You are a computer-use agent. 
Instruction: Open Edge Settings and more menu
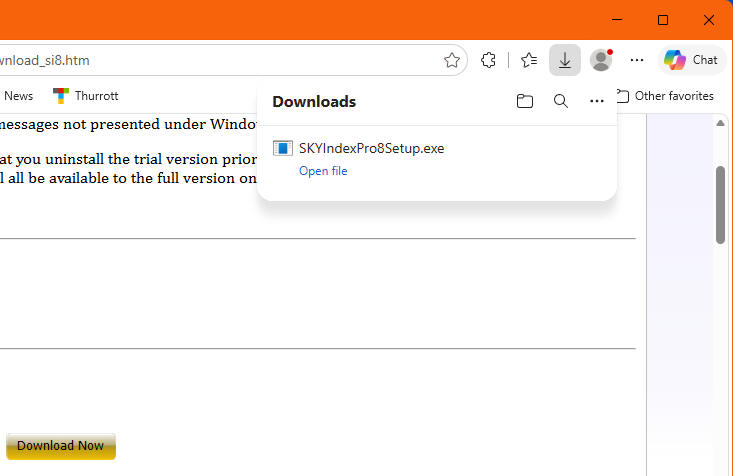(637, 60)
